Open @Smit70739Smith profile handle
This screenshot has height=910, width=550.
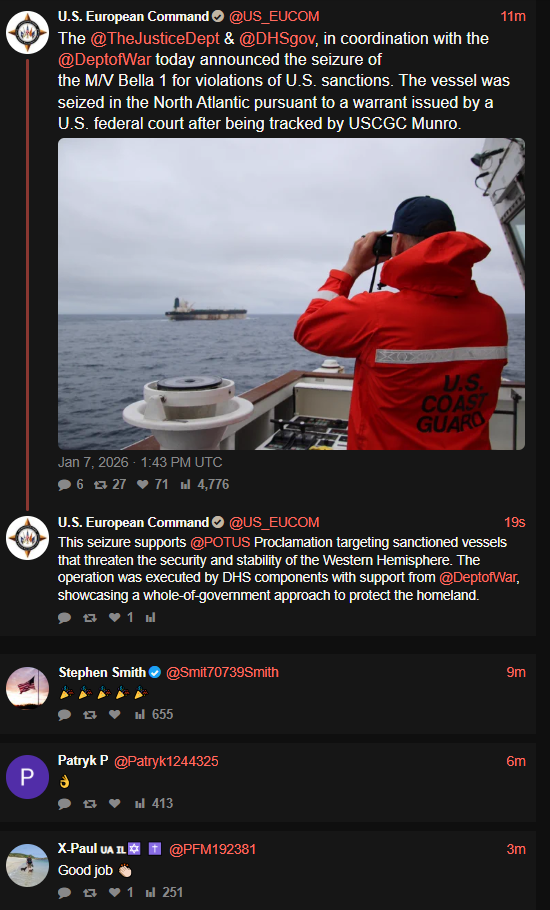[x=222, y=673]
